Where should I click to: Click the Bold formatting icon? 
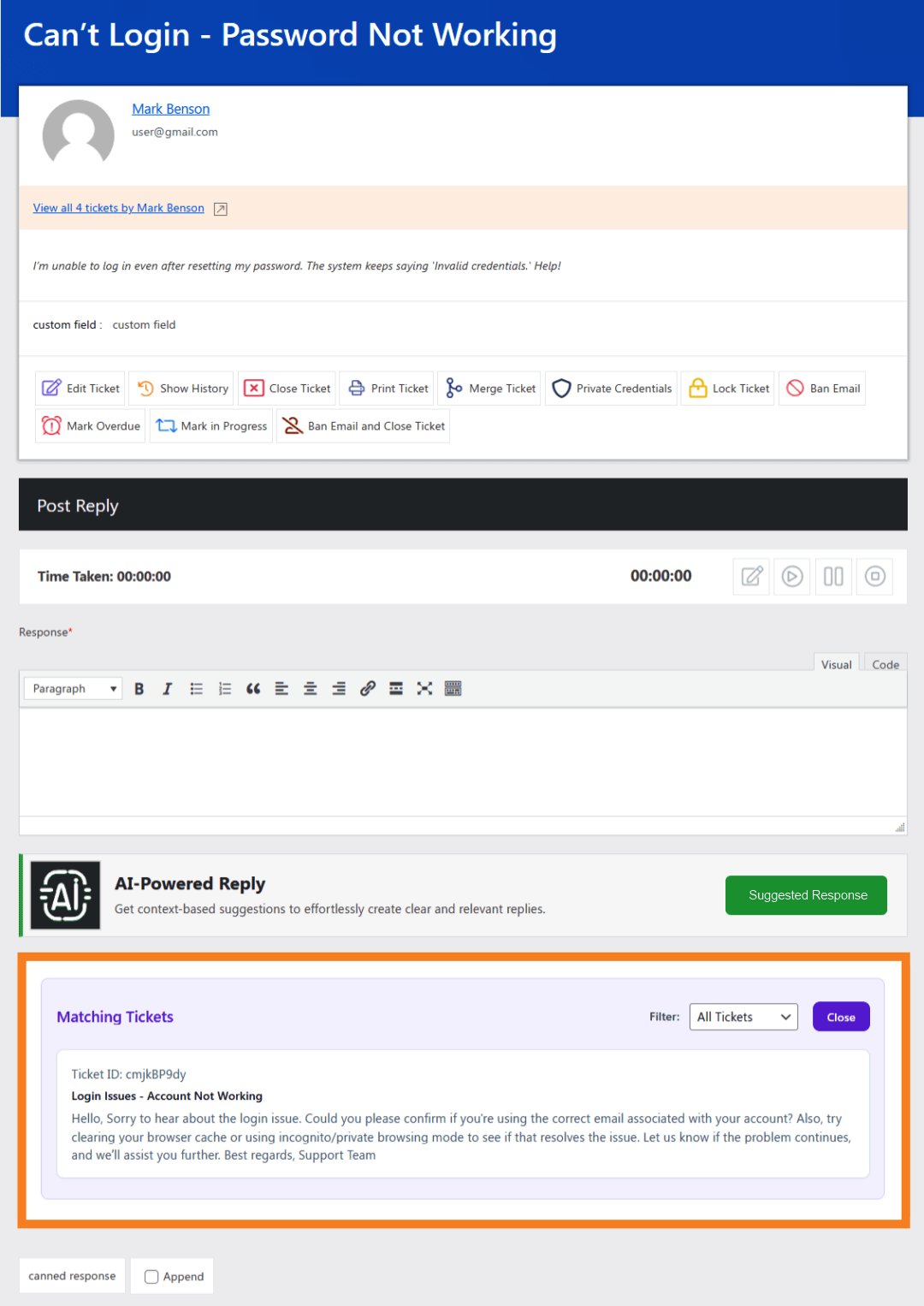139,689
